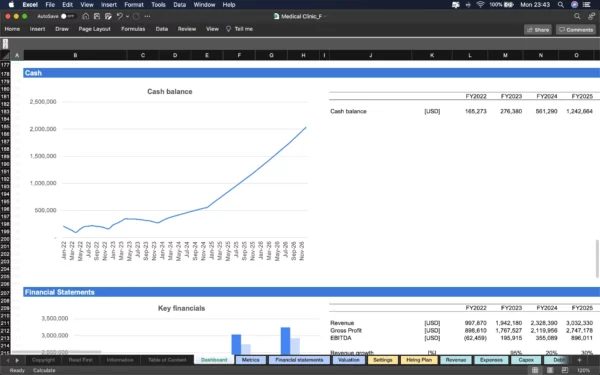Click the vertical scrollbar thumb

(597, 259)
